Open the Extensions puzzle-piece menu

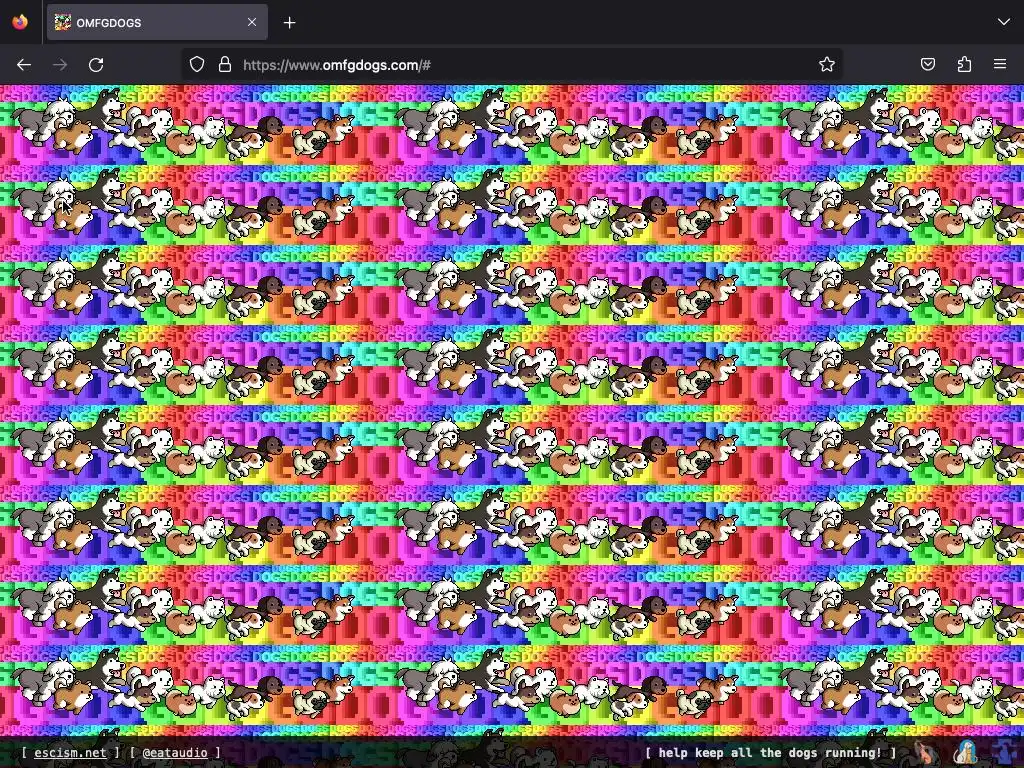click(x=964, y=65)
